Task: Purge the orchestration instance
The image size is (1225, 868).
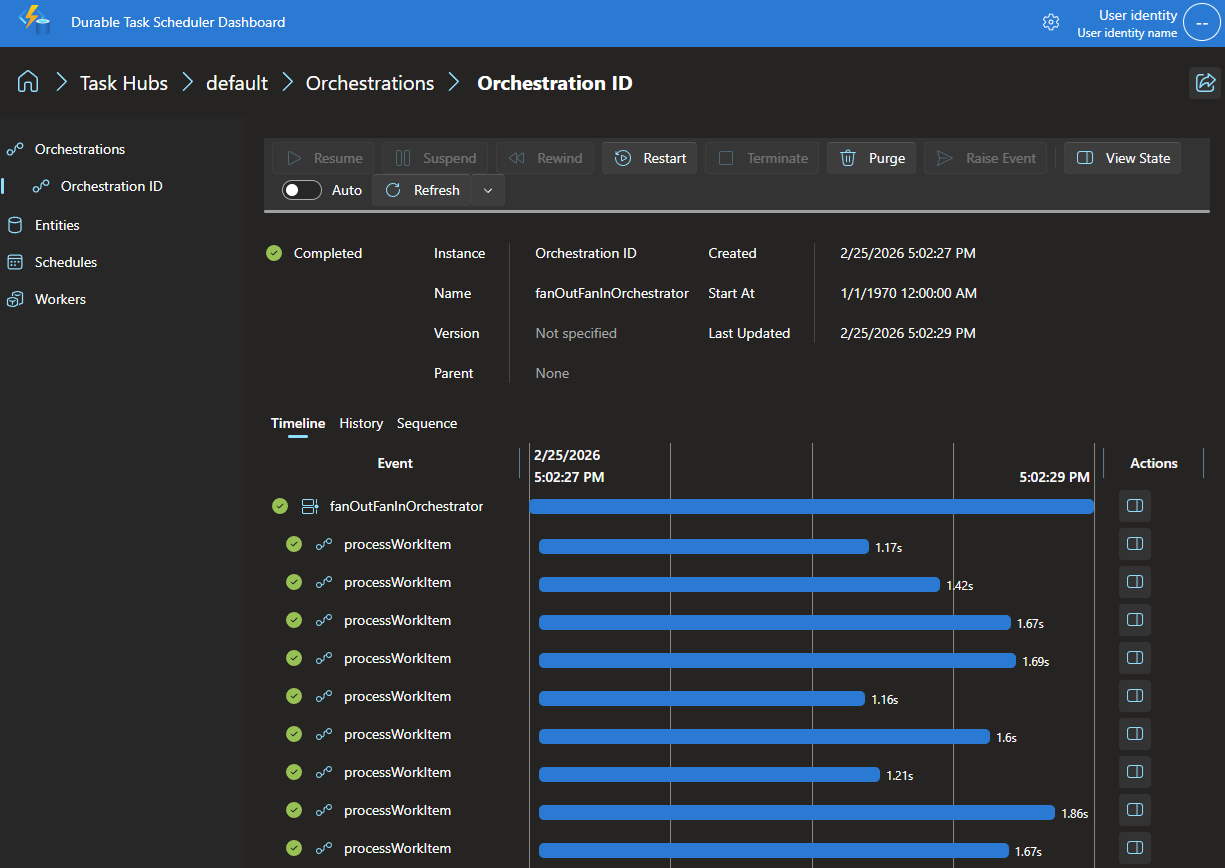Action: [x=871, y=157]
